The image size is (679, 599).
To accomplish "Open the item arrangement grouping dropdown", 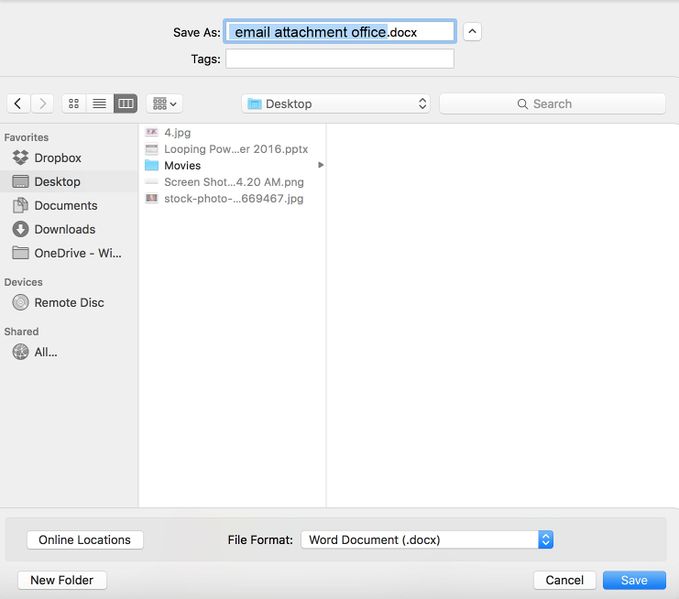I will point(163,104).
